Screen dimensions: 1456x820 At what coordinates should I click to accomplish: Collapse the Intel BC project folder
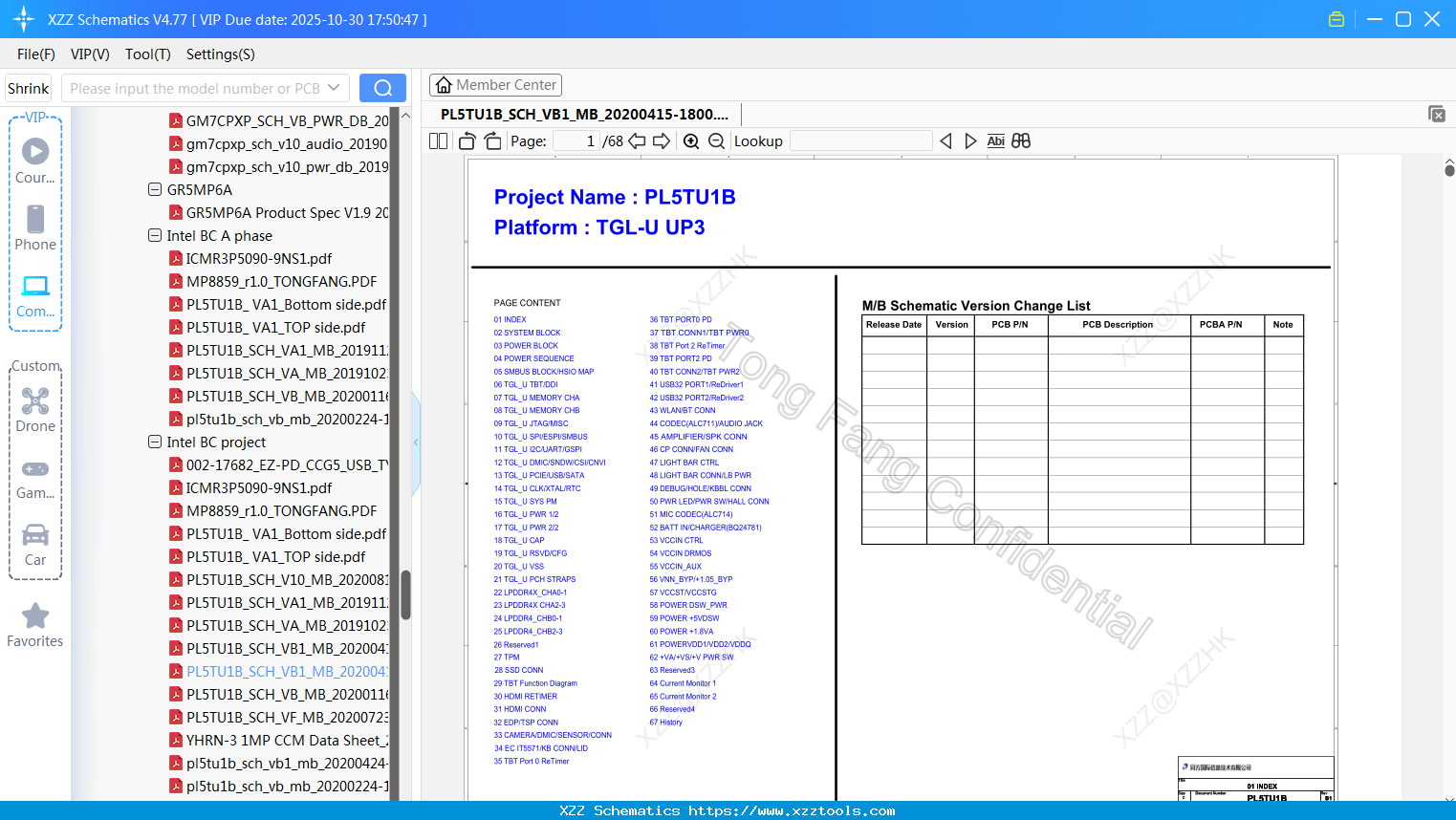point(155,442)
